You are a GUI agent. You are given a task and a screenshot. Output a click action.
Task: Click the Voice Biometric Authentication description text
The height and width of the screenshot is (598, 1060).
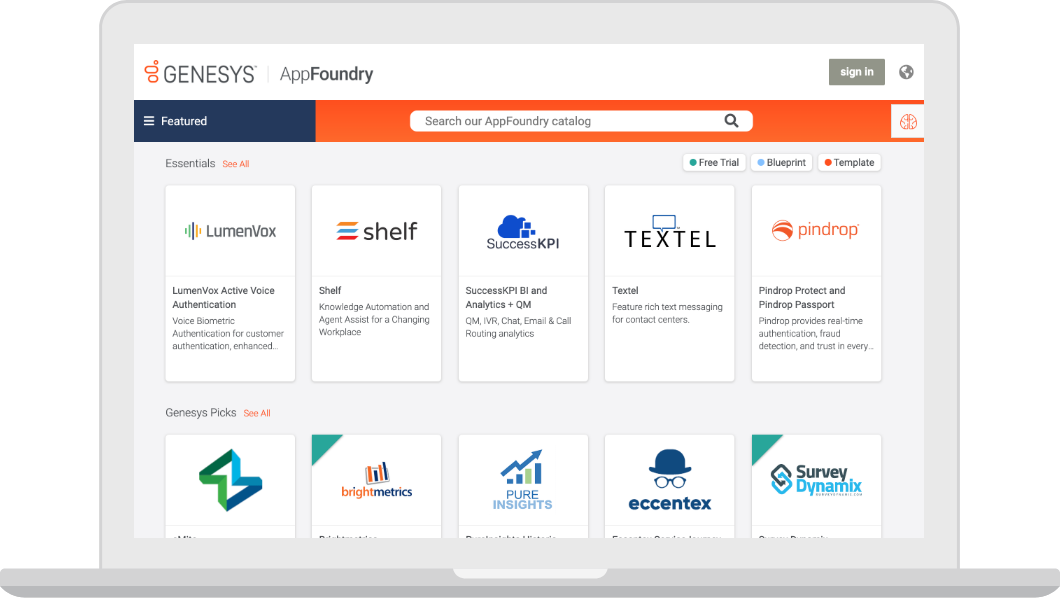(228, 333)
